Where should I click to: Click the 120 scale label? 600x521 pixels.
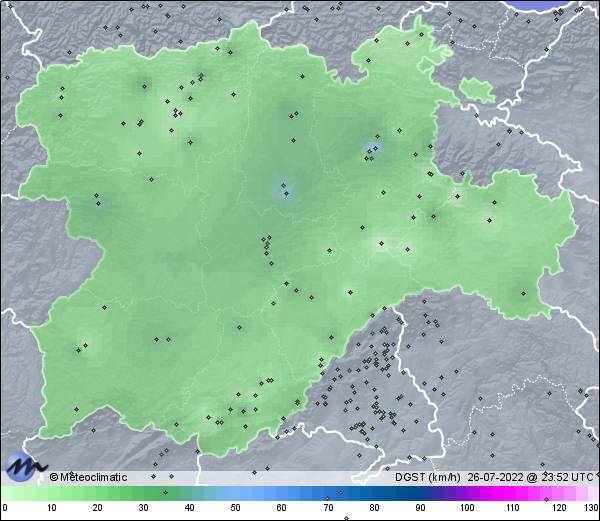[559, 507]
